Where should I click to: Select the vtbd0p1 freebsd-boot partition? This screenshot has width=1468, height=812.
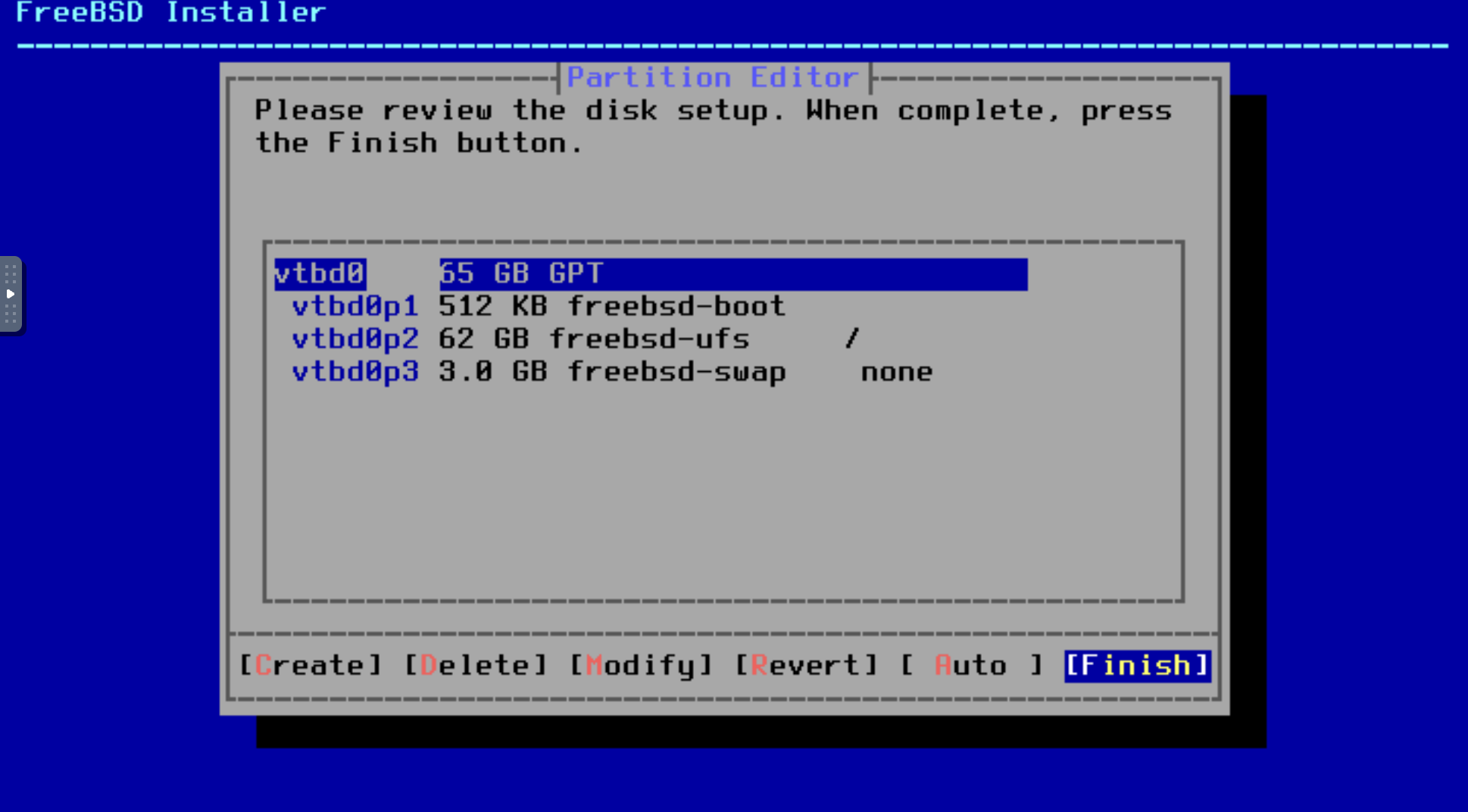click(x=538, y=307)
